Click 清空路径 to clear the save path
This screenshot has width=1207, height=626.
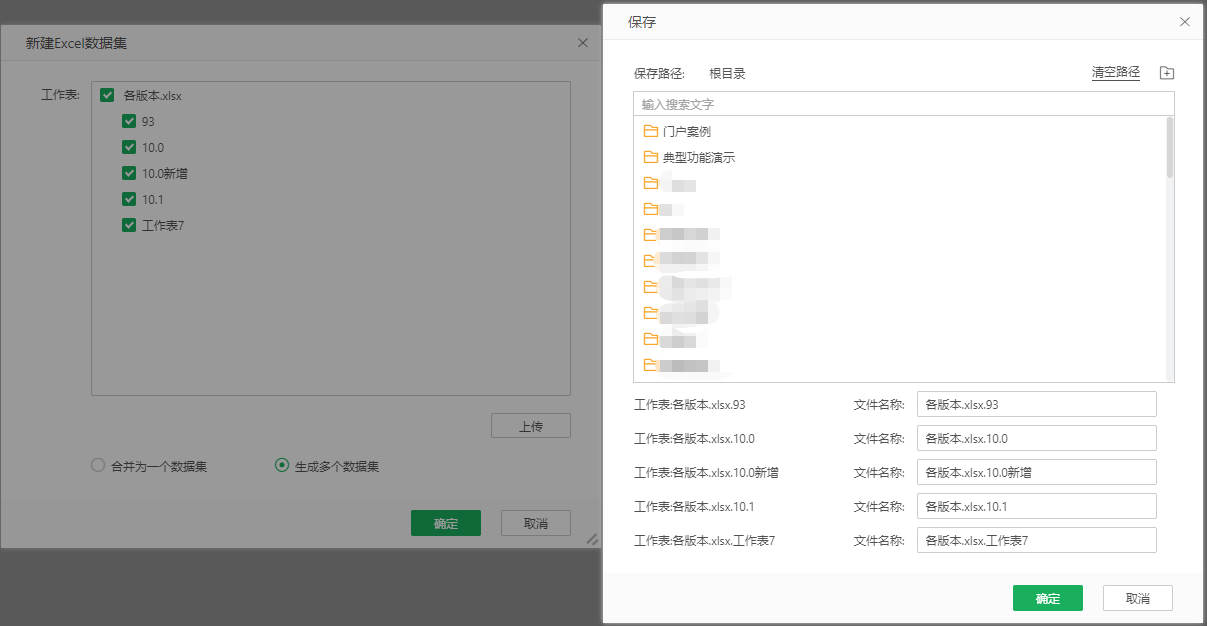1116,73
